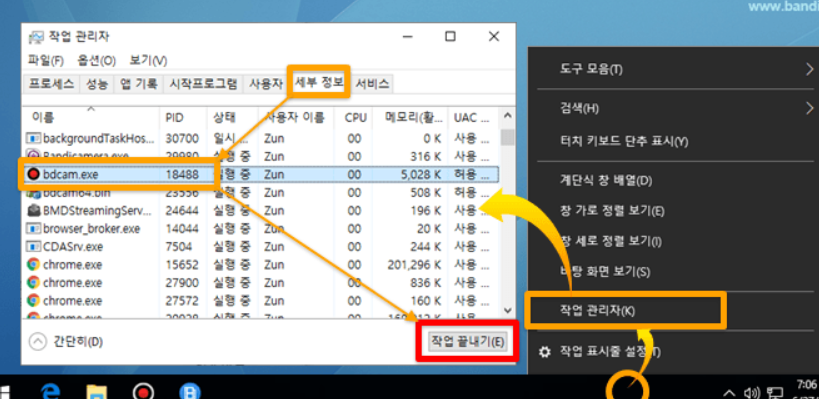Open the 보기(V) menu
Image resolution: width=819 pixels, height=399 pixels.
pyautogui.click(x=148, y=61)
